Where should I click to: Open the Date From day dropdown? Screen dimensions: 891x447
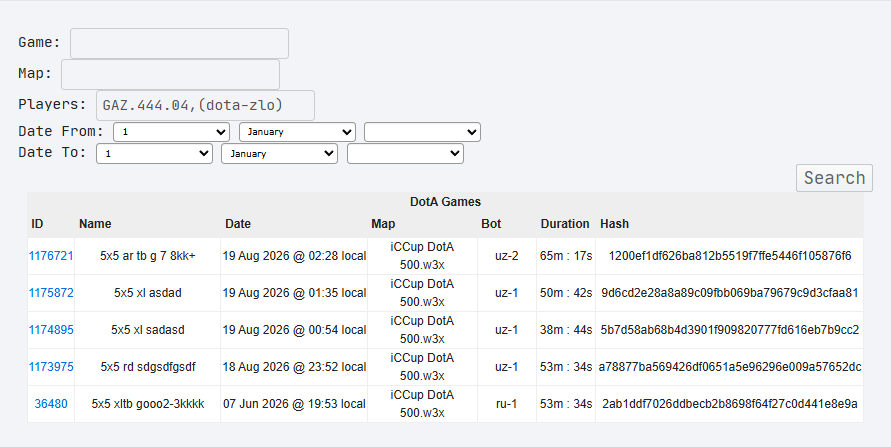171,132
